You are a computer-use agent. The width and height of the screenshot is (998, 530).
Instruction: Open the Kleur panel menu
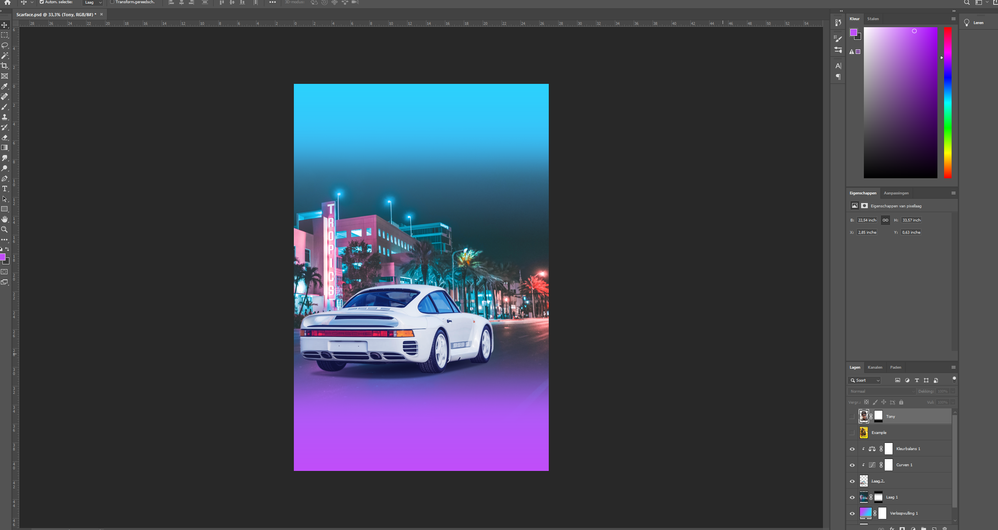pyautogui.click(x=953, y=18)
